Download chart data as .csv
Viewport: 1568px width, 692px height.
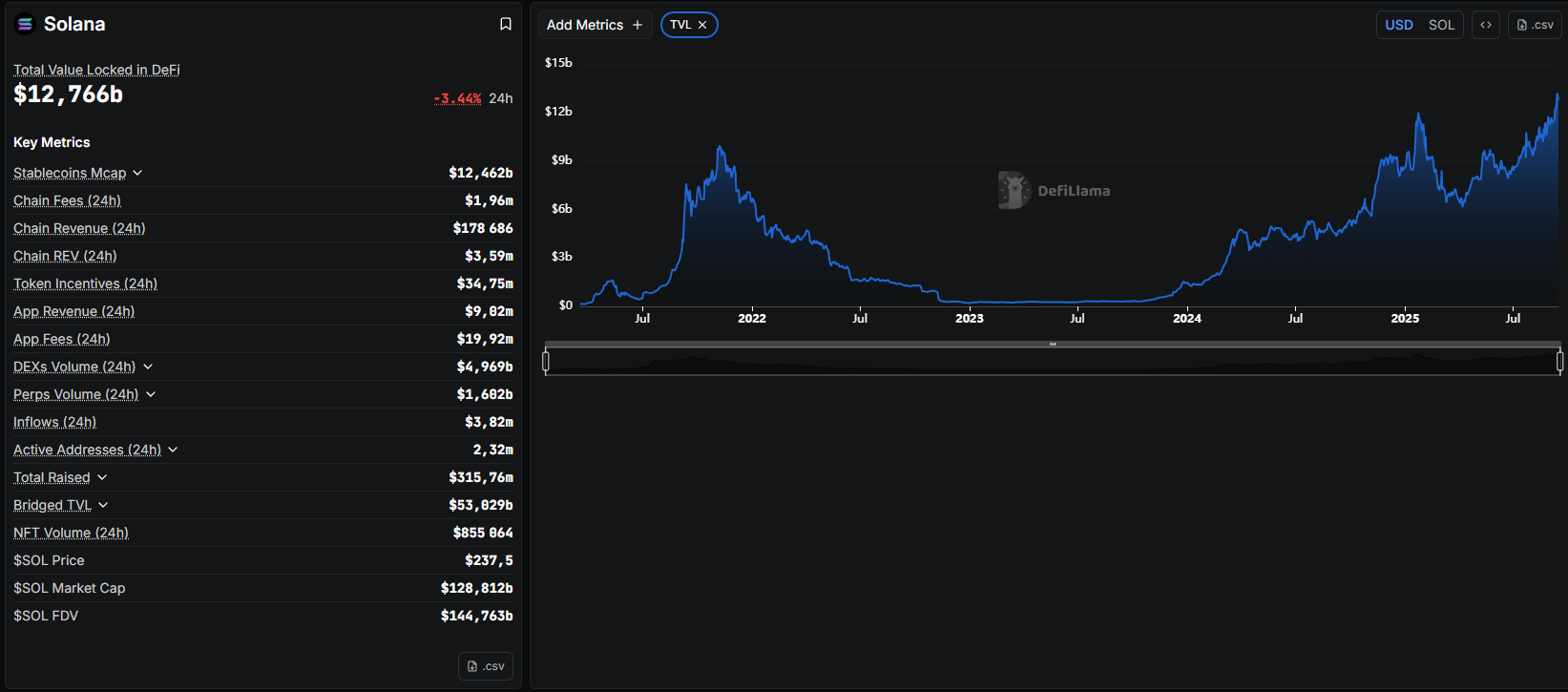(x=1535, y=25)
